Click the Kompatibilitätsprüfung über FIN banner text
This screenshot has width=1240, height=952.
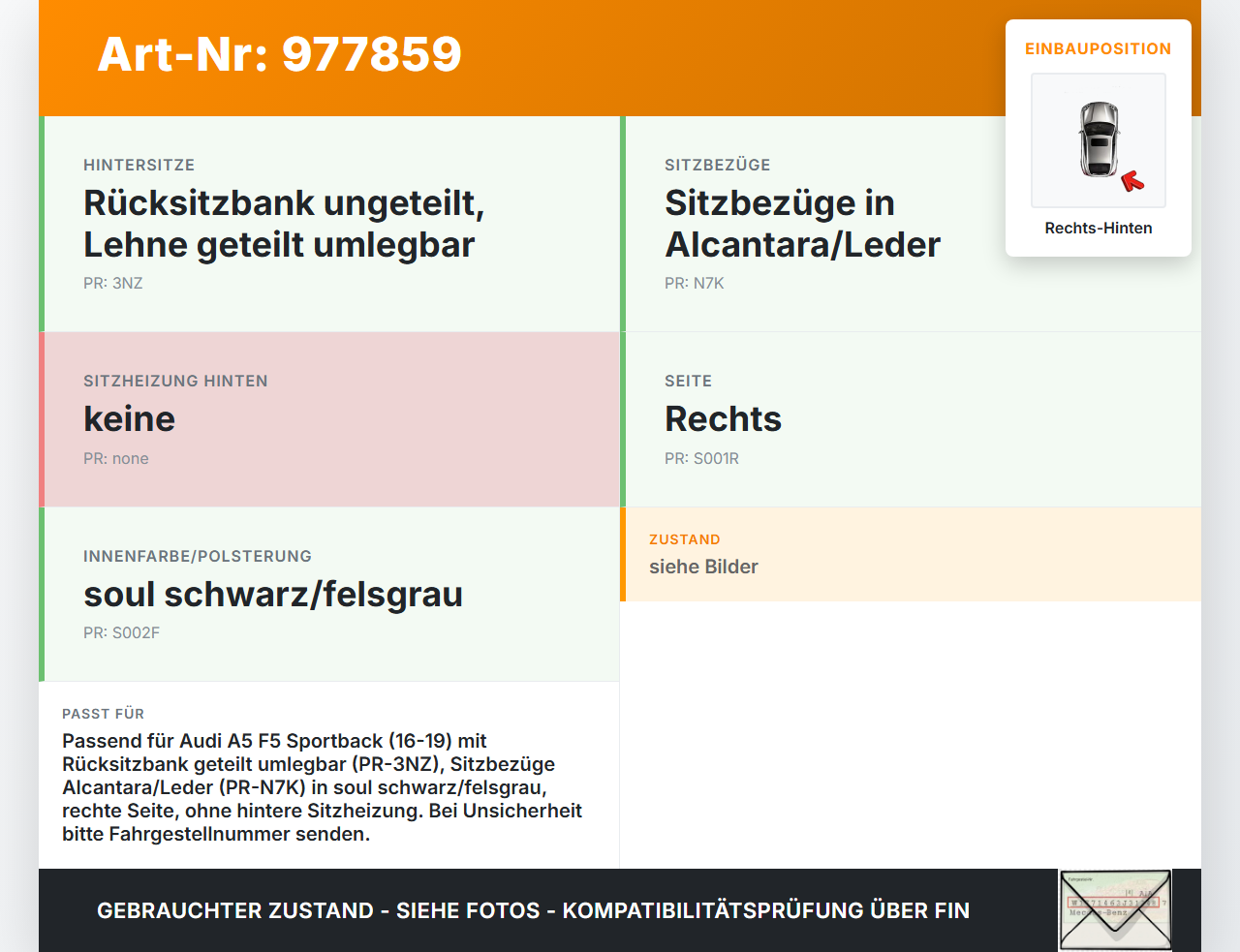[533, 910]
